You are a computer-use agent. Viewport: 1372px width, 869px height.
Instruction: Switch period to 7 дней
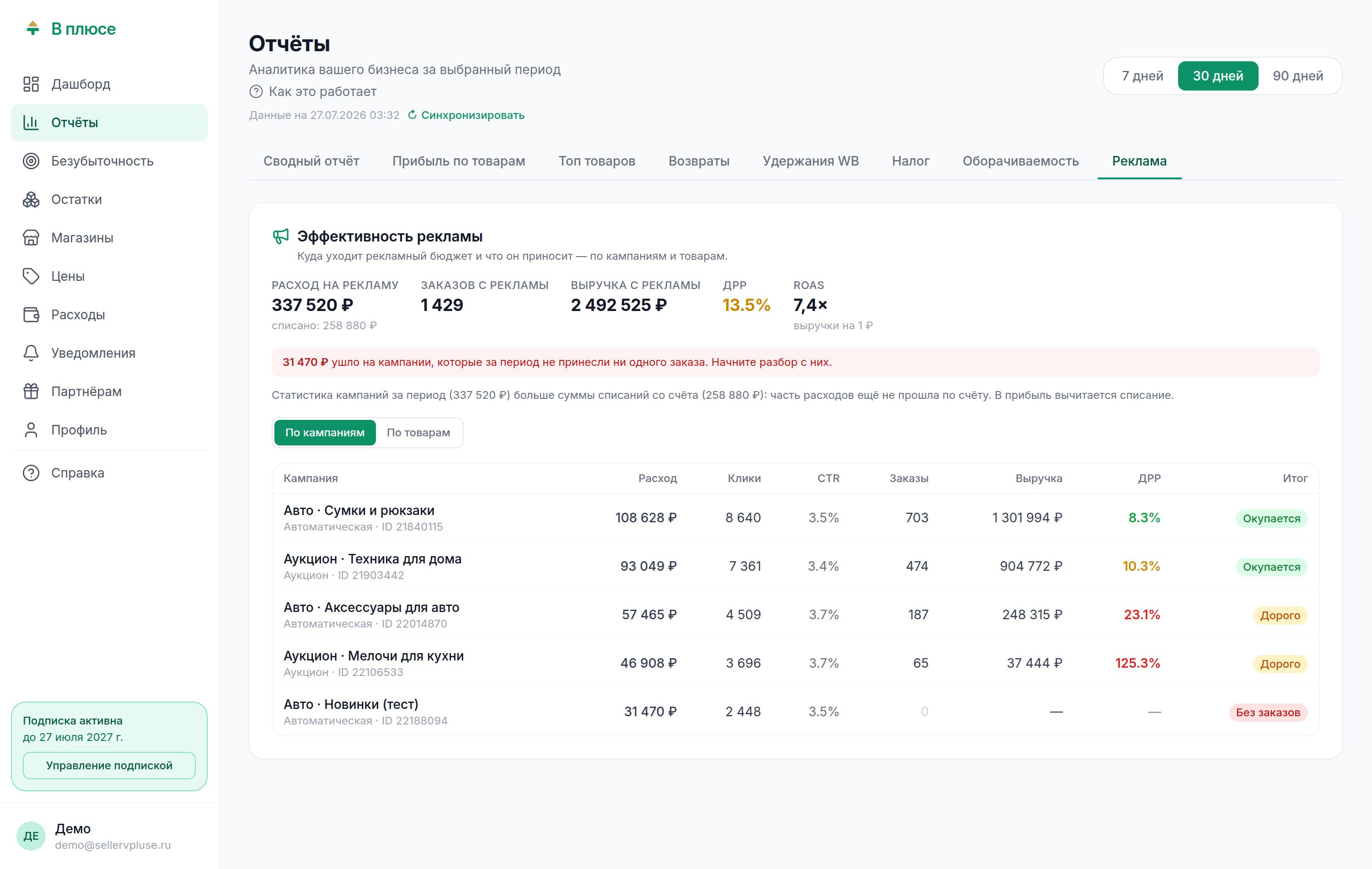(1142, 76)
